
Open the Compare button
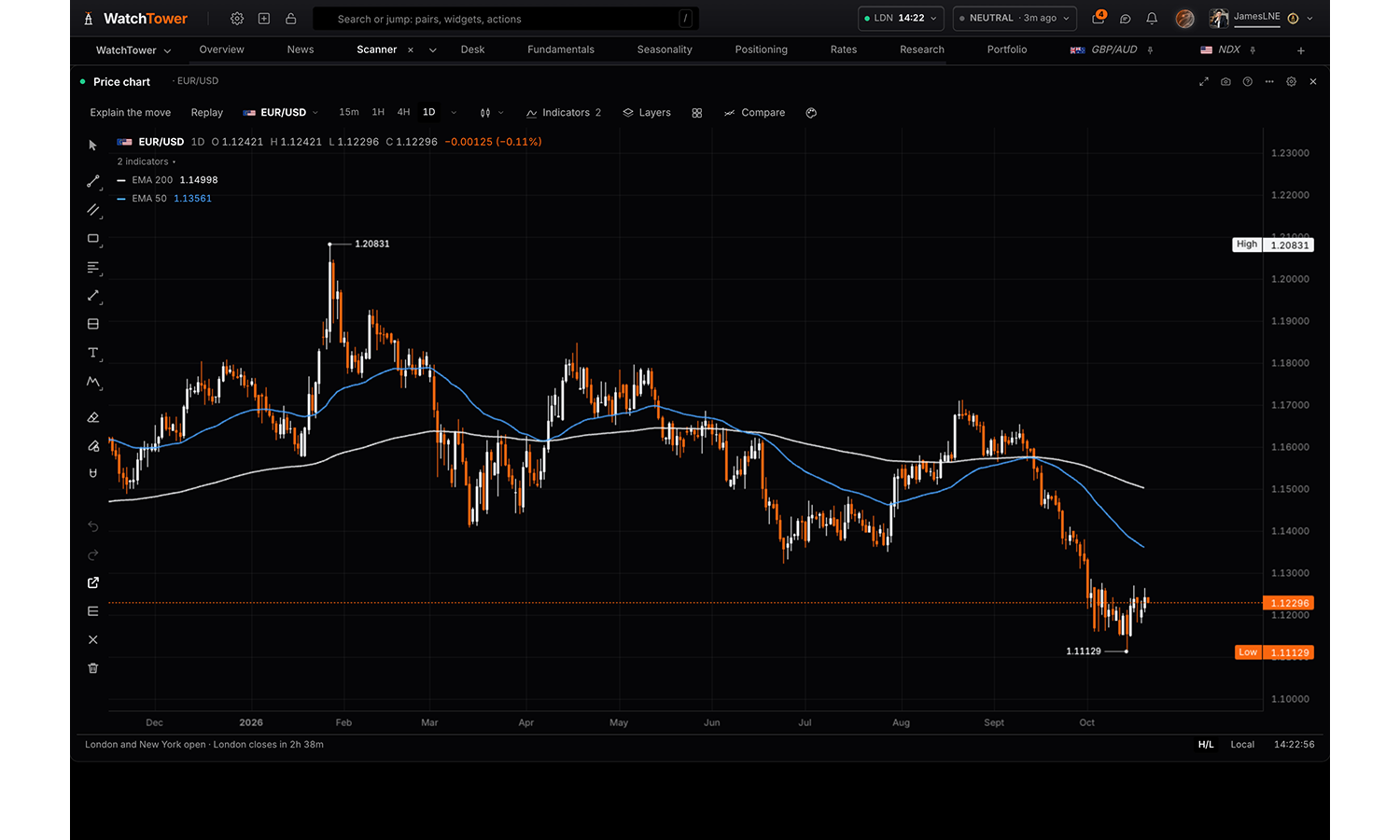[x=754, y=113]
